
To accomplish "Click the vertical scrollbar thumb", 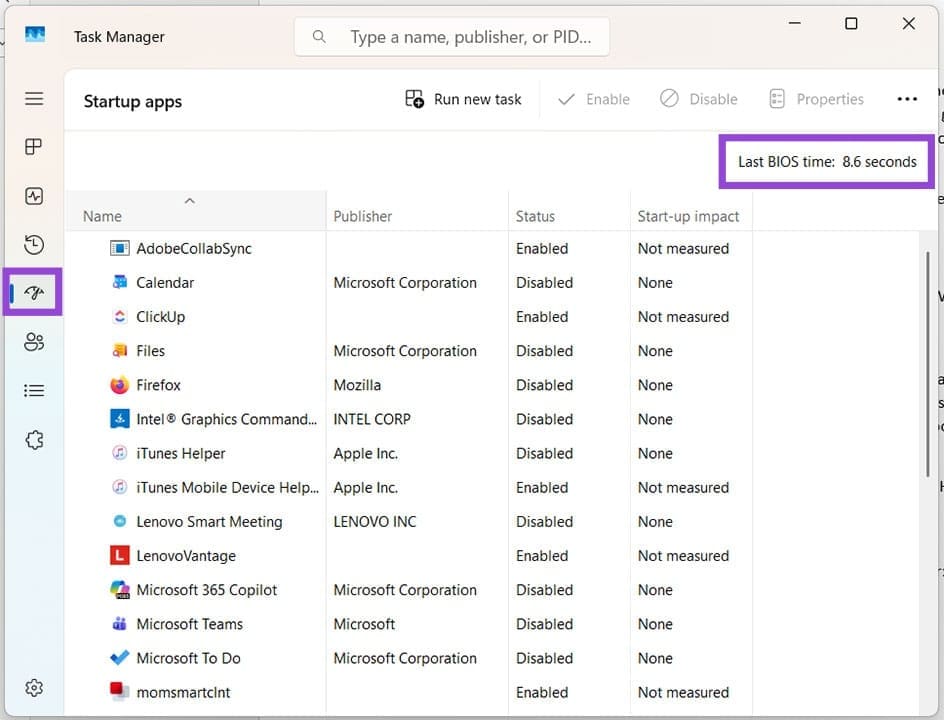I will point(928,364).
